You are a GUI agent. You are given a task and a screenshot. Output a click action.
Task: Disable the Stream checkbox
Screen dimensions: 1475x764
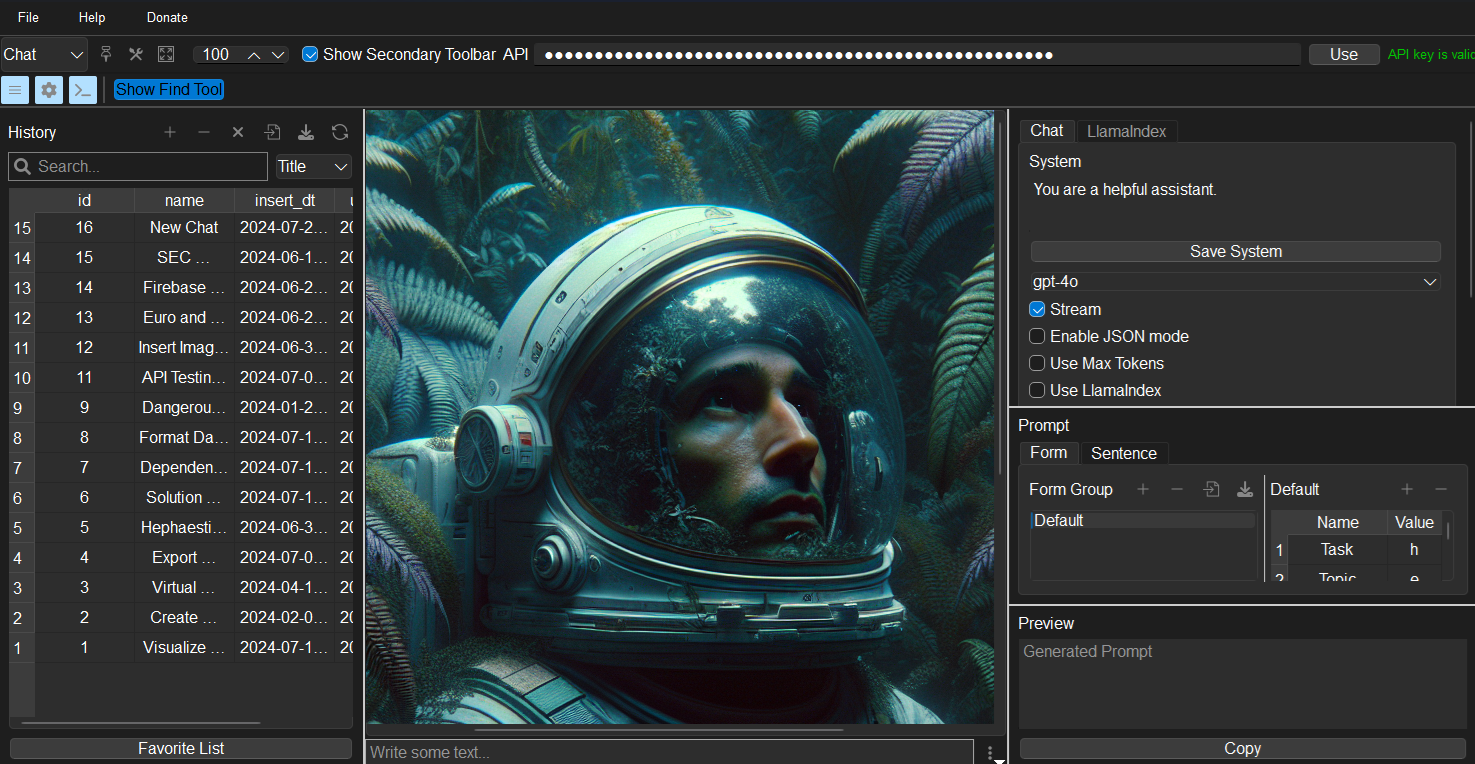coord(1037,309)
